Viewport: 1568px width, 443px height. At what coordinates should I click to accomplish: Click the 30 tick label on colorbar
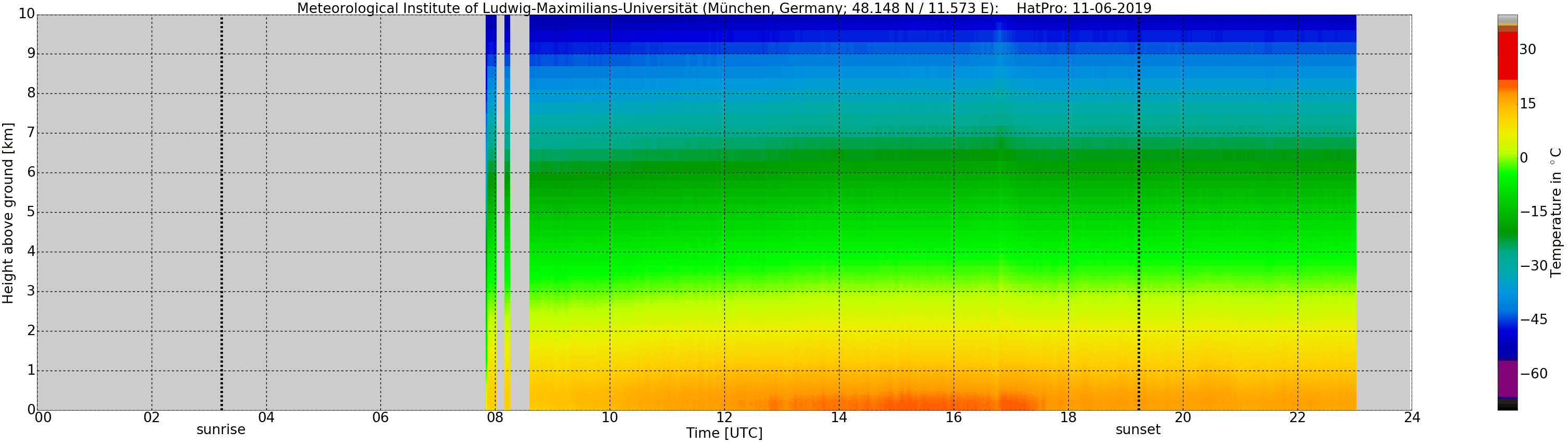click(1527, 50)
